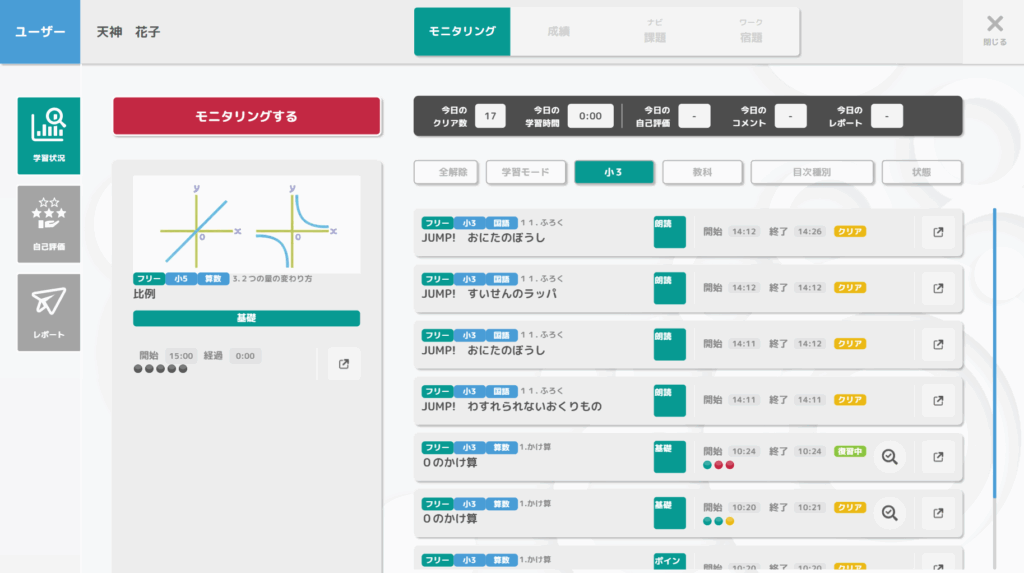
Task: Click the vertical scrollbar of lesson list
Action: point(994,350)
